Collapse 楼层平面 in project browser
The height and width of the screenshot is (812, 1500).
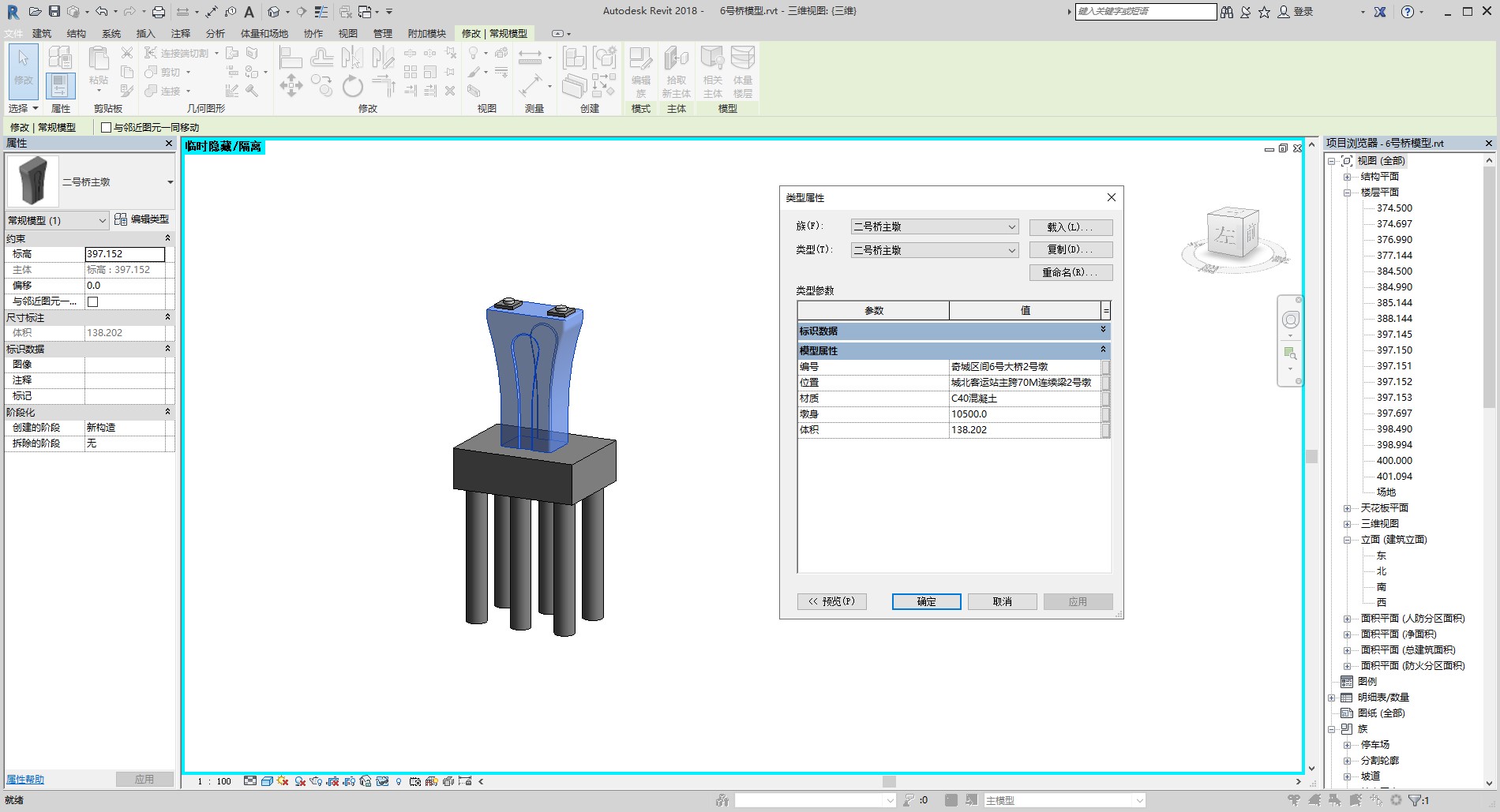[x=1347, y=193]
